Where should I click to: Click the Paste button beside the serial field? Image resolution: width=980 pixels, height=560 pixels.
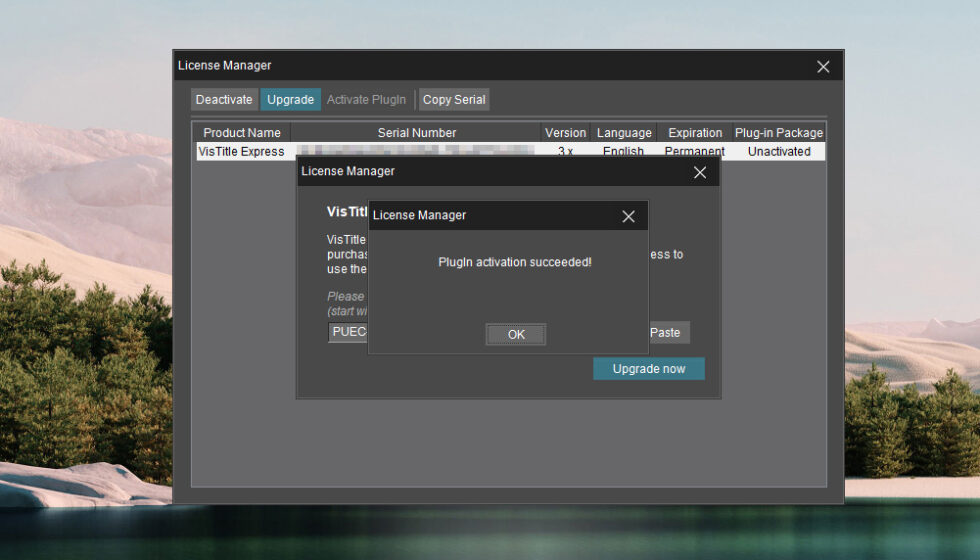click(x=669, y=332)
